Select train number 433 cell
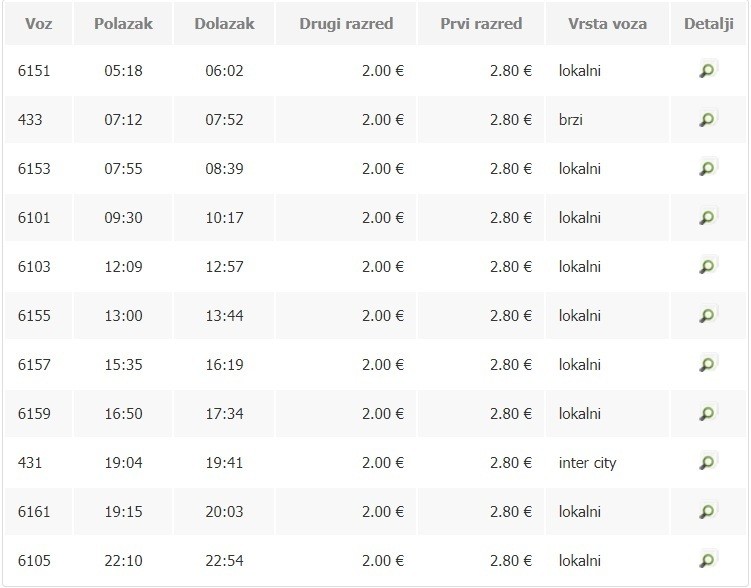 point(30,120)
